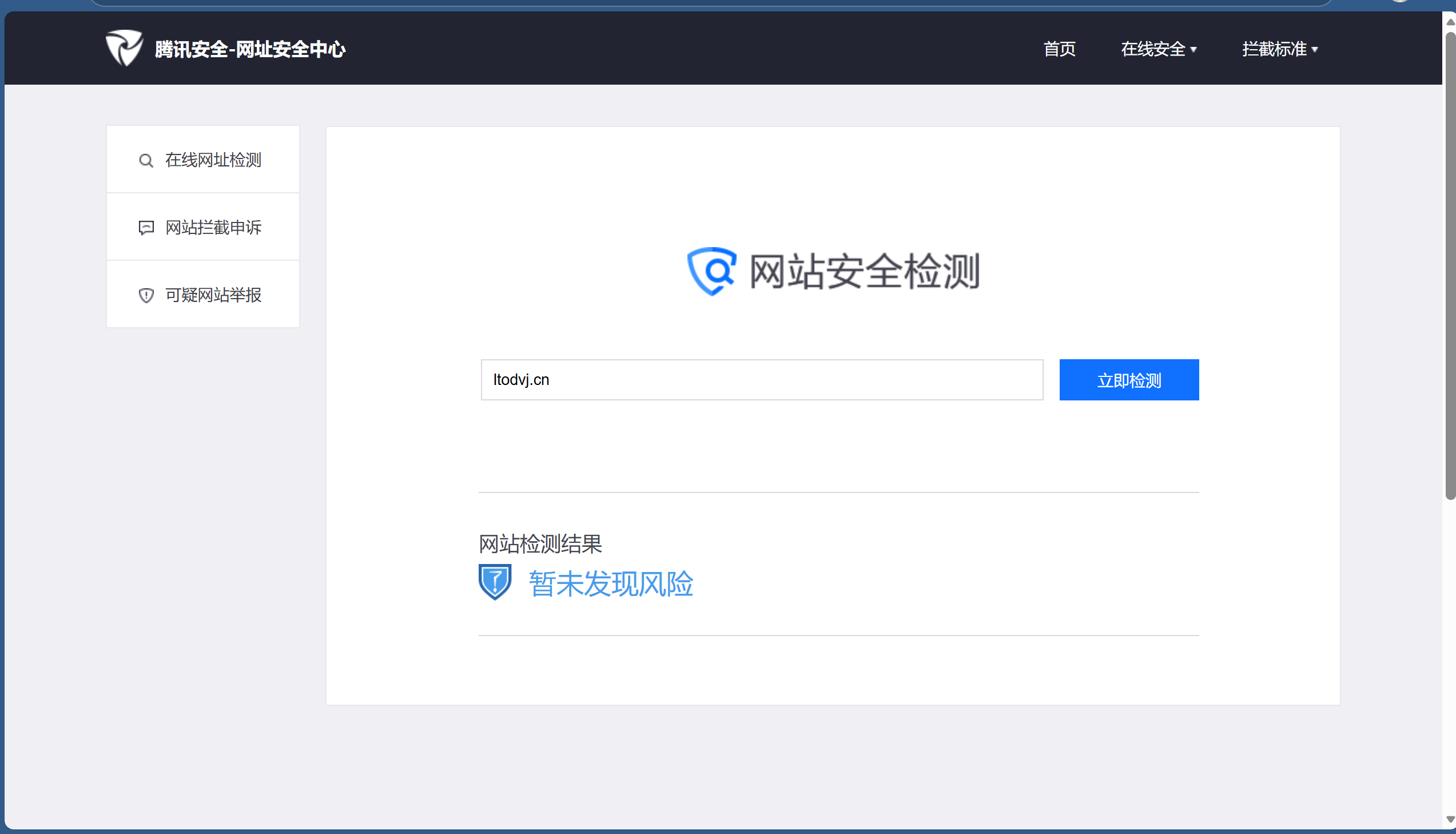
Task: Open 在线网址检测 sidebar item
Action: click(213, 160)
